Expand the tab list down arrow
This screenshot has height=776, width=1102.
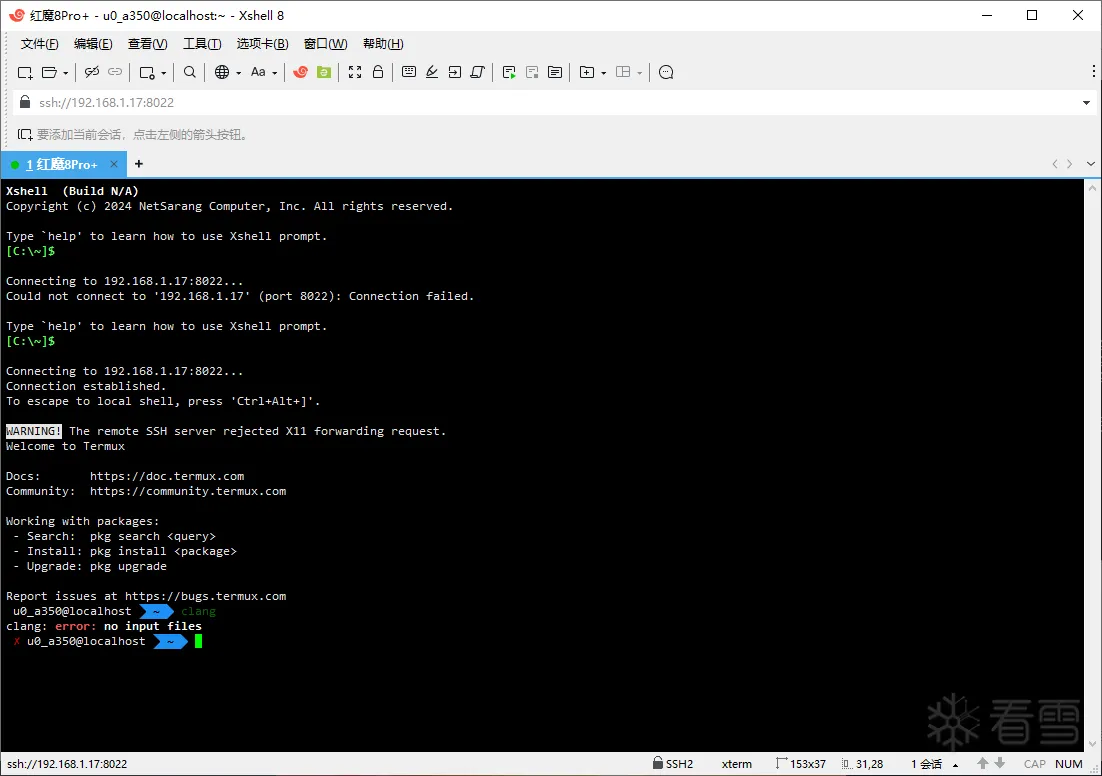point(1091,164)
